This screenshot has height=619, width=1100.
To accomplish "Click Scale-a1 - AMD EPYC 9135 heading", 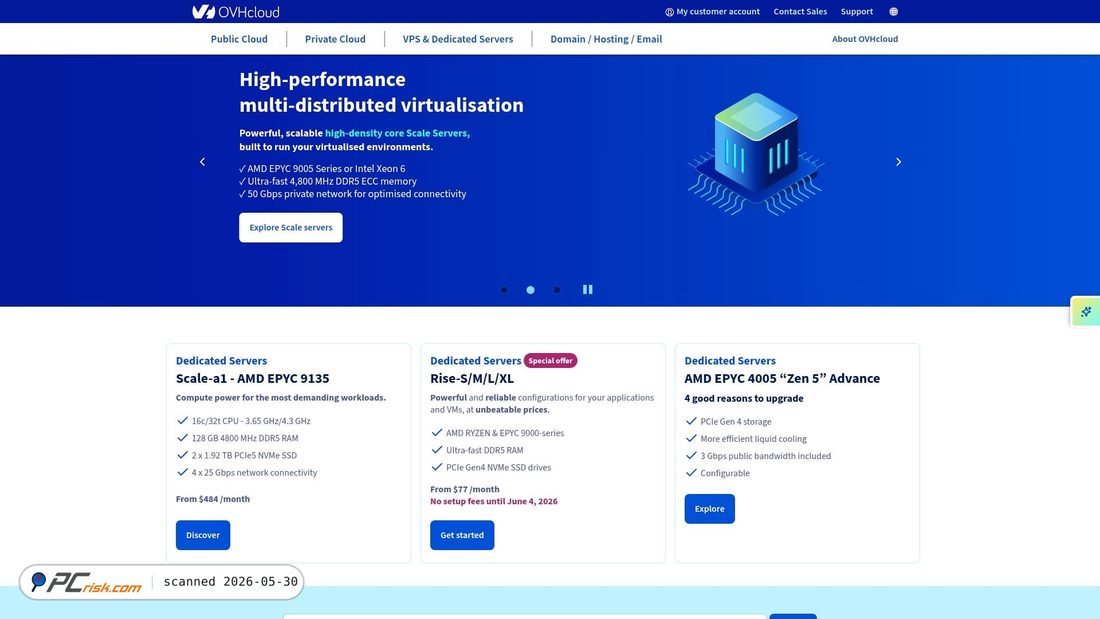I will pyautogui.click(x=253, y=378).
